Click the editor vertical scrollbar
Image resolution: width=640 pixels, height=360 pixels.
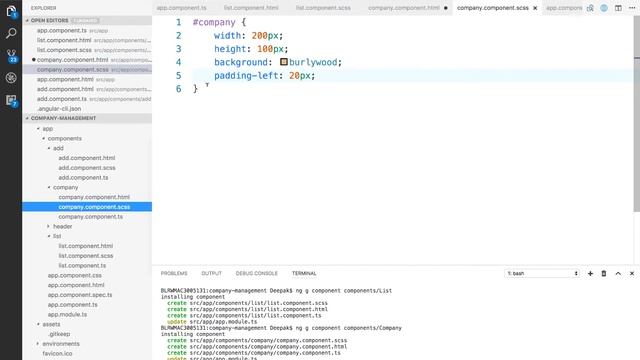click(636, 114)
